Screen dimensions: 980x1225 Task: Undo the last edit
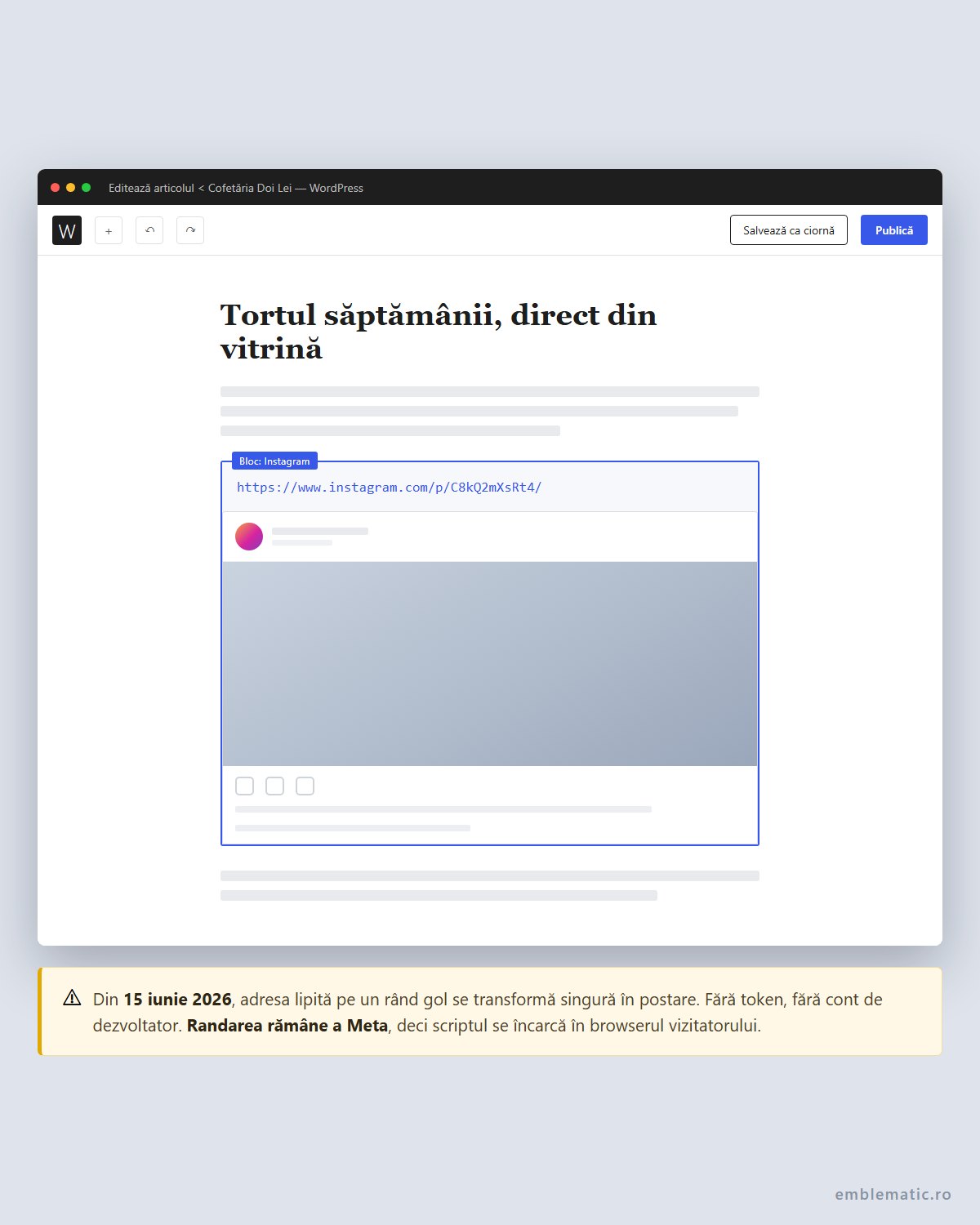(149, 230)
